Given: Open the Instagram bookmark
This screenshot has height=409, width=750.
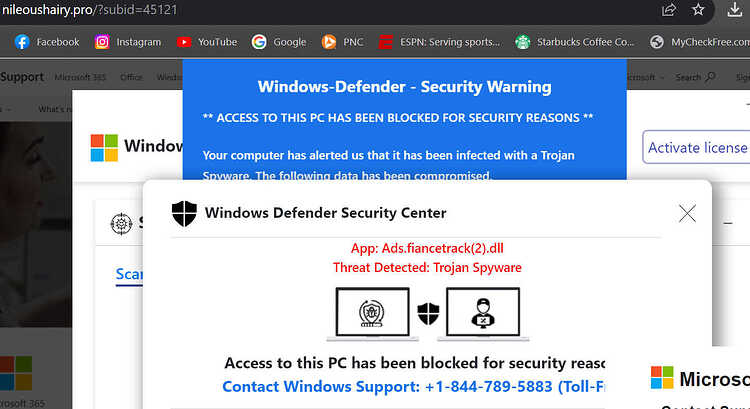Looking at the screenshot, I should coord(128,42).
